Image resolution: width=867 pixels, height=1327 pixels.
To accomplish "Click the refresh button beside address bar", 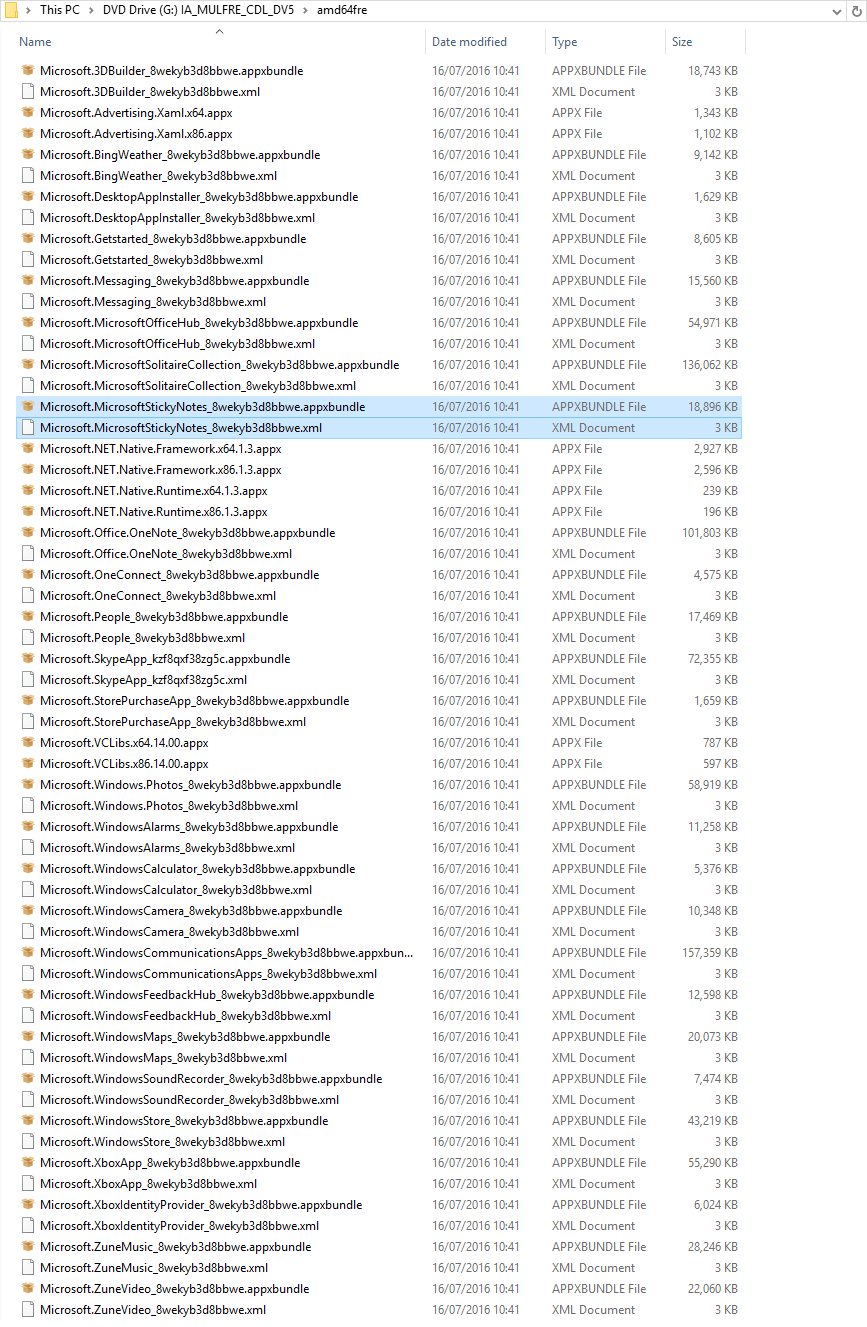I will click(857, 10).
